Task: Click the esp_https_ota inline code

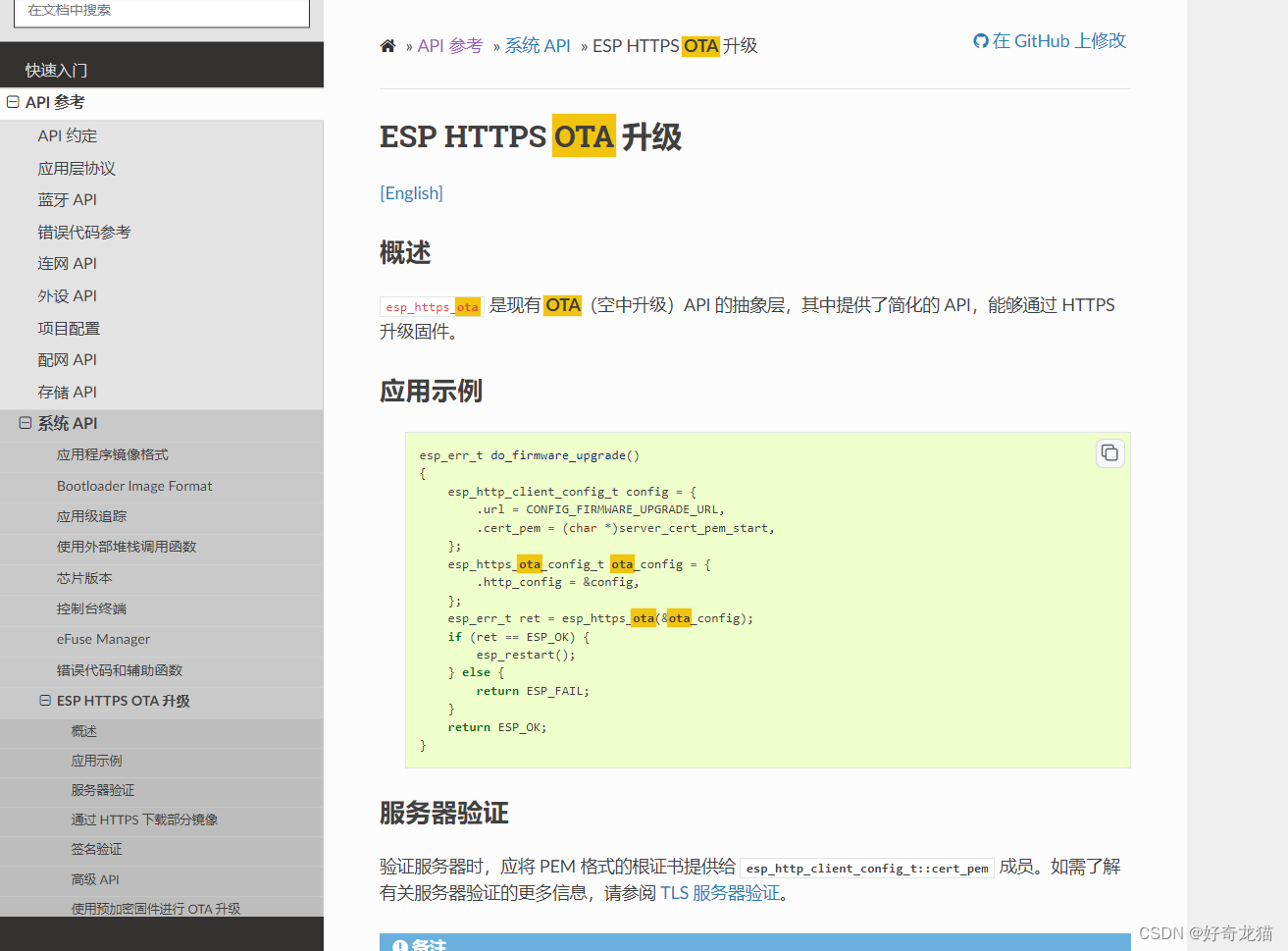Action: click(432, 306)
